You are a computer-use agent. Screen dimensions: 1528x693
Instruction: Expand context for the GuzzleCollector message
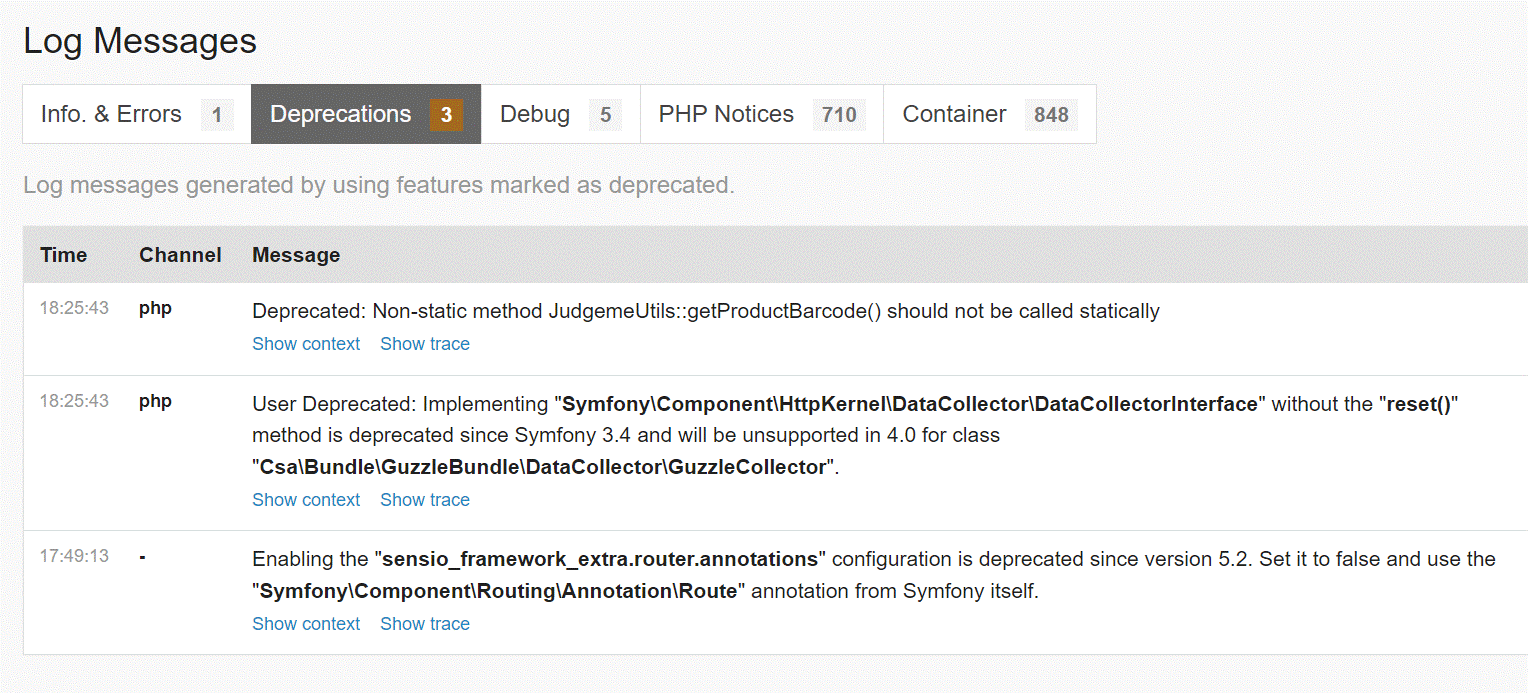tap(306, 500)
